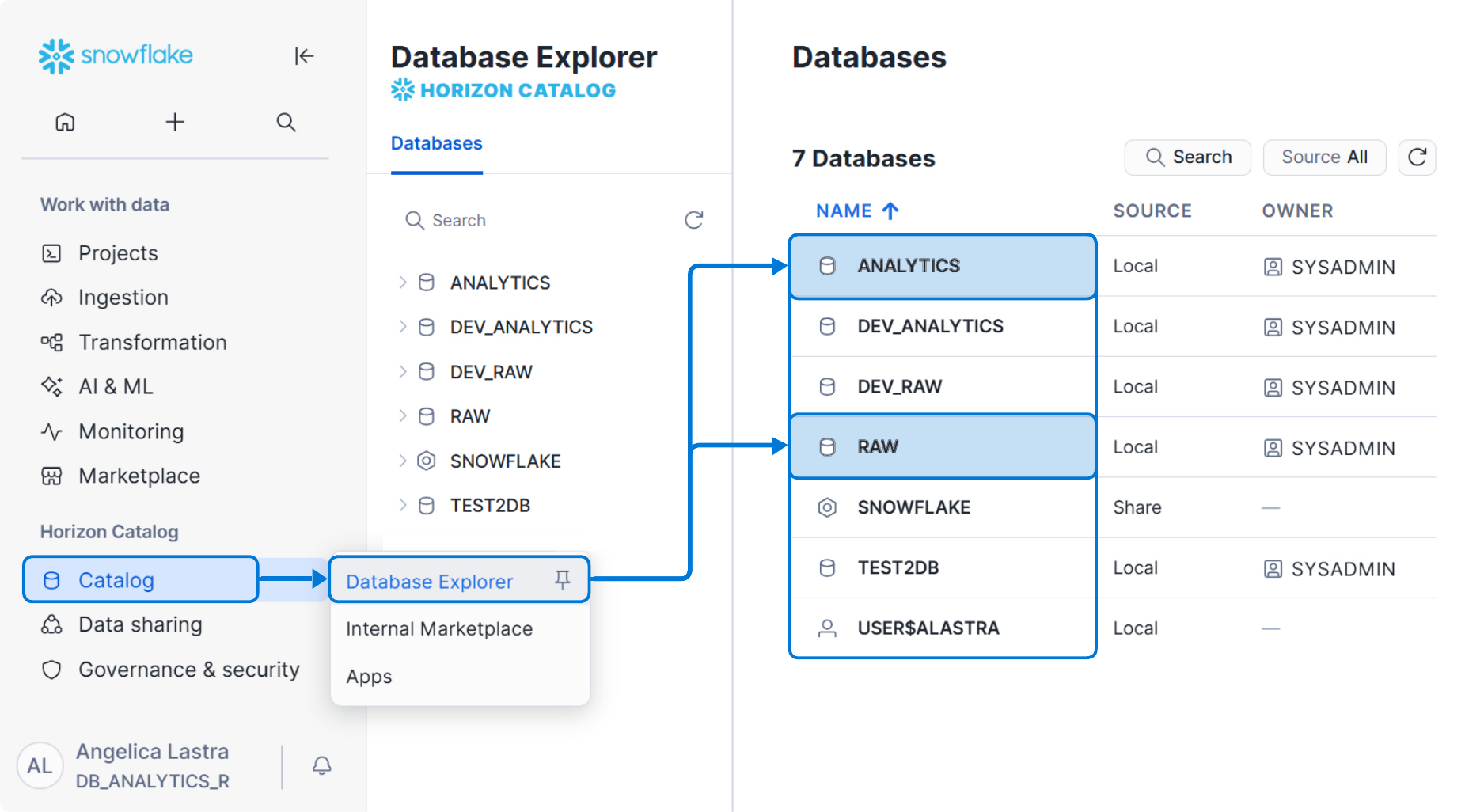Expand the DEV_RAW database tree

402,371
